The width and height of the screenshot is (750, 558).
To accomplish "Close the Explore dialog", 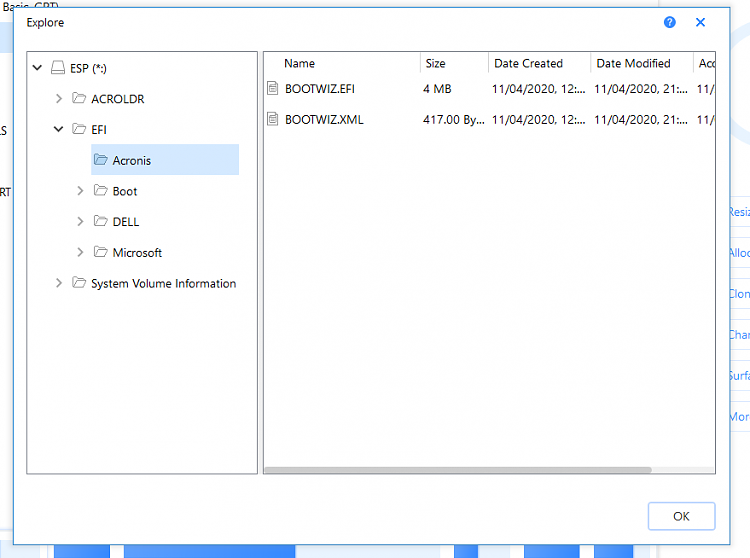I will pyautogui.click(x=700, y=22).
